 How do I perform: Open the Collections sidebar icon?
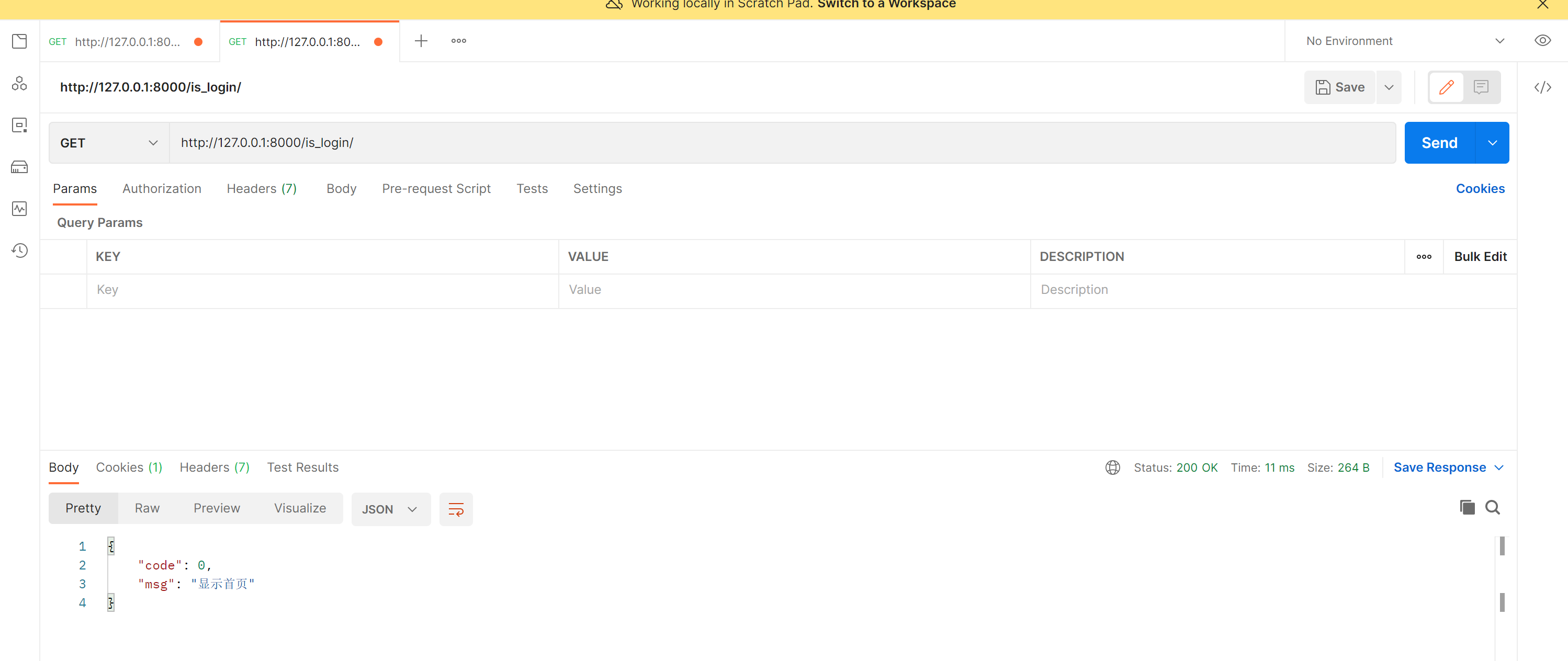coord(19,41)
